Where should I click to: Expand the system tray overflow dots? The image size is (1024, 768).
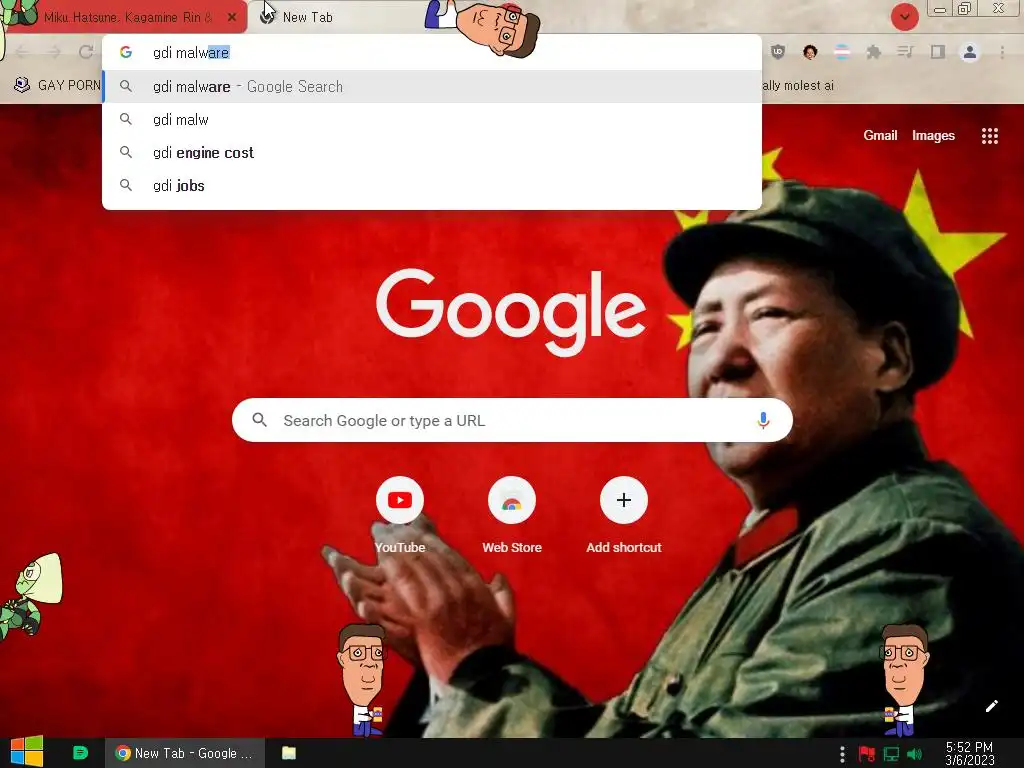click(x=842, y=754)
